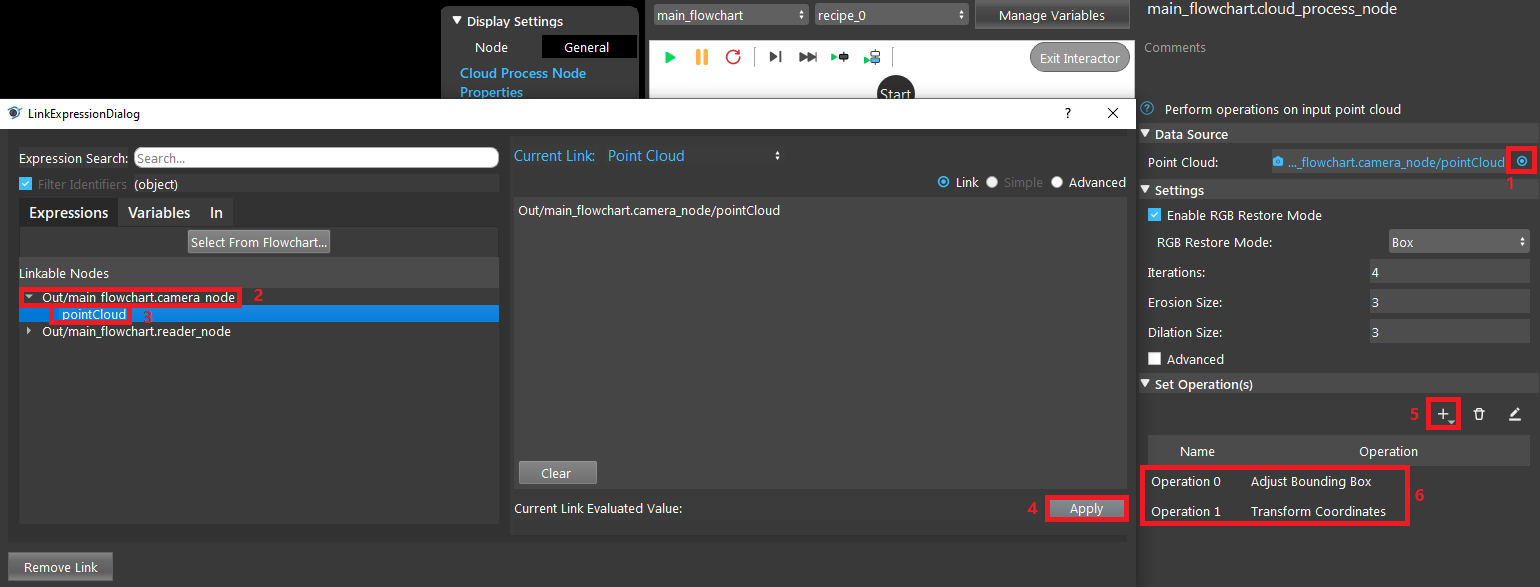Image resolution: width=1540 pixels, height=587 pixels.
Task: Click the Remove Link button
Action: [x=61, y=567]
